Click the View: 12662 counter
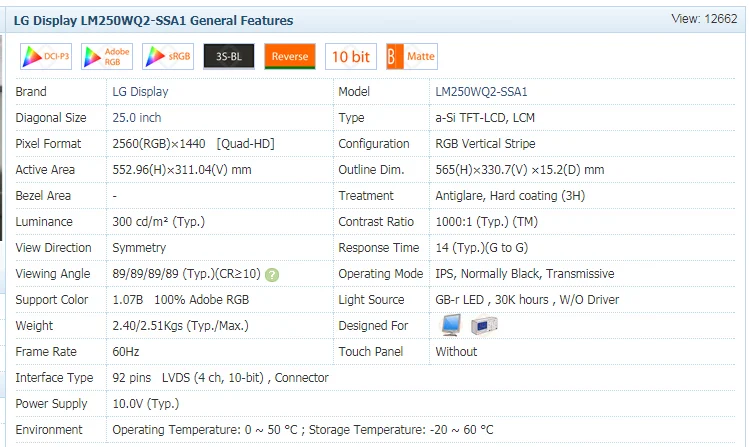The height and width of the screenshot is (447, 749). 704,19
